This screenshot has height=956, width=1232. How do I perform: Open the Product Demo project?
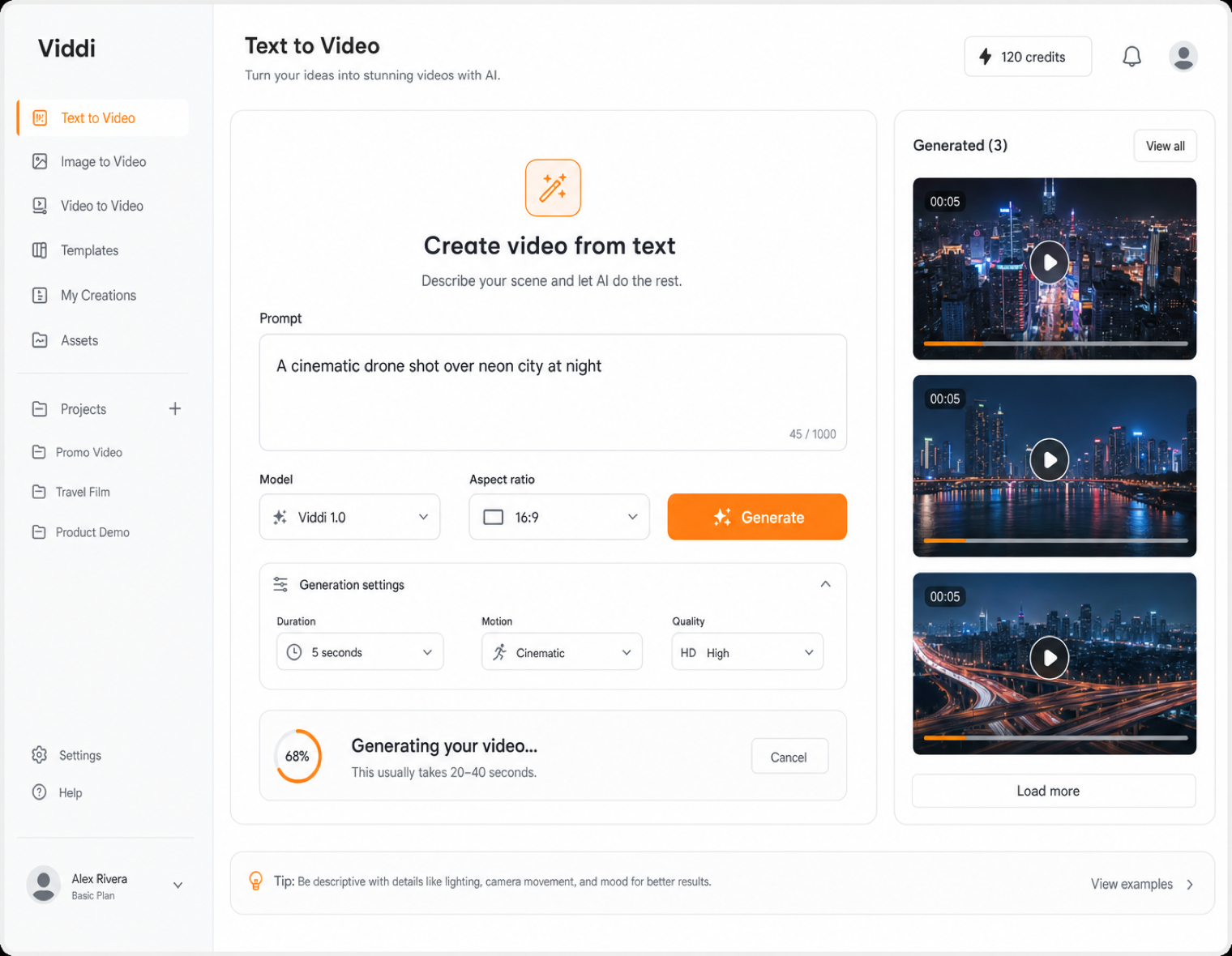[x=92, y=532]
